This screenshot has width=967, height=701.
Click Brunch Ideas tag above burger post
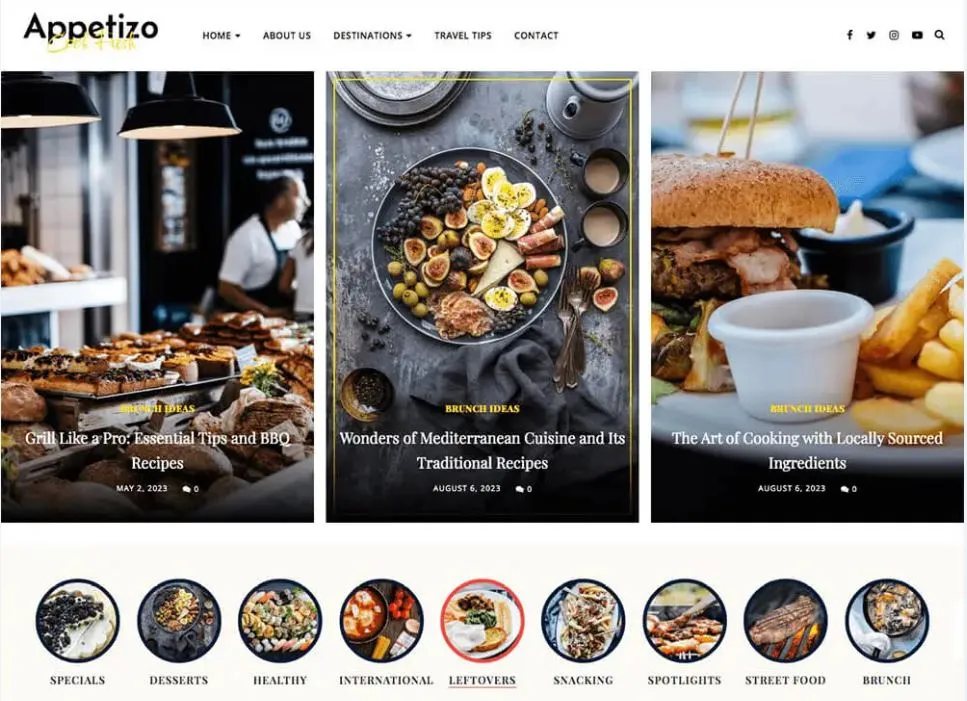807,409
